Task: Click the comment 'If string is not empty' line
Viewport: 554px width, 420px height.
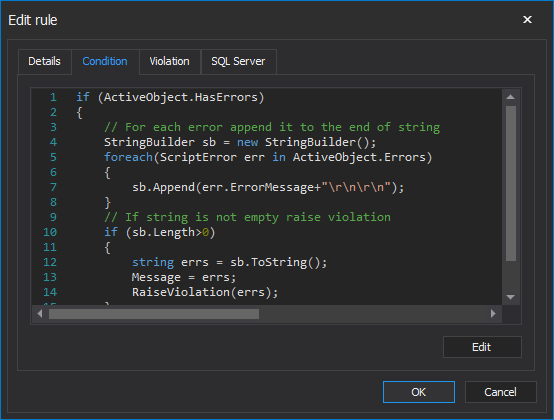Action: (x=247, y=217)
